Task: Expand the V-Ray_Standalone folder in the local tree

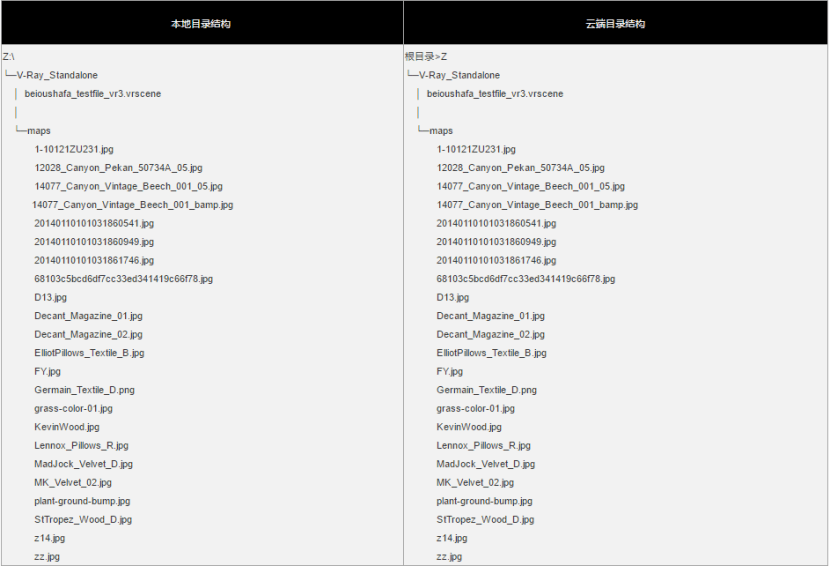Action: [x=57, y=75]
